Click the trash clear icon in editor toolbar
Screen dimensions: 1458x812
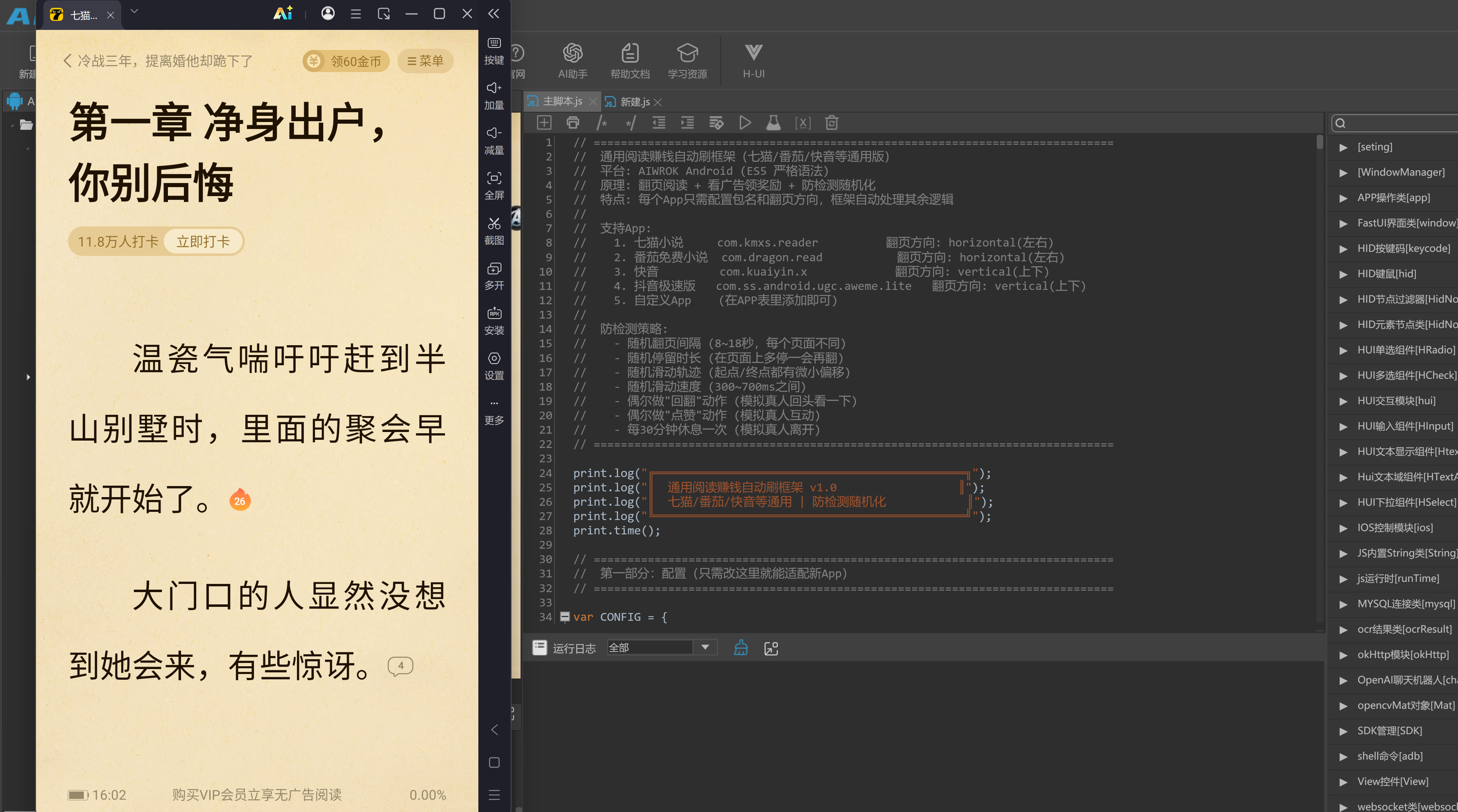pos(831,123)
